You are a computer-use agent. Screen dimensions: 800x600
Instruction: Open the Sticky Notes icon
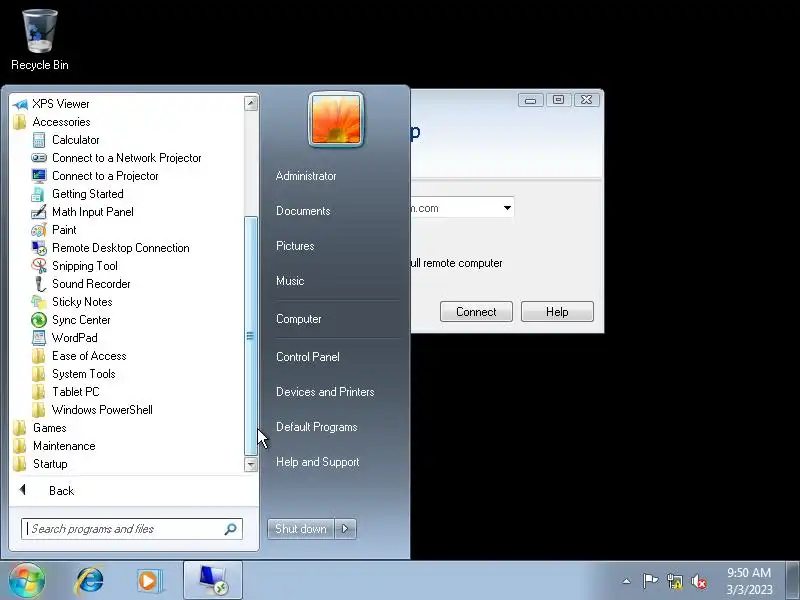[39, 302]
